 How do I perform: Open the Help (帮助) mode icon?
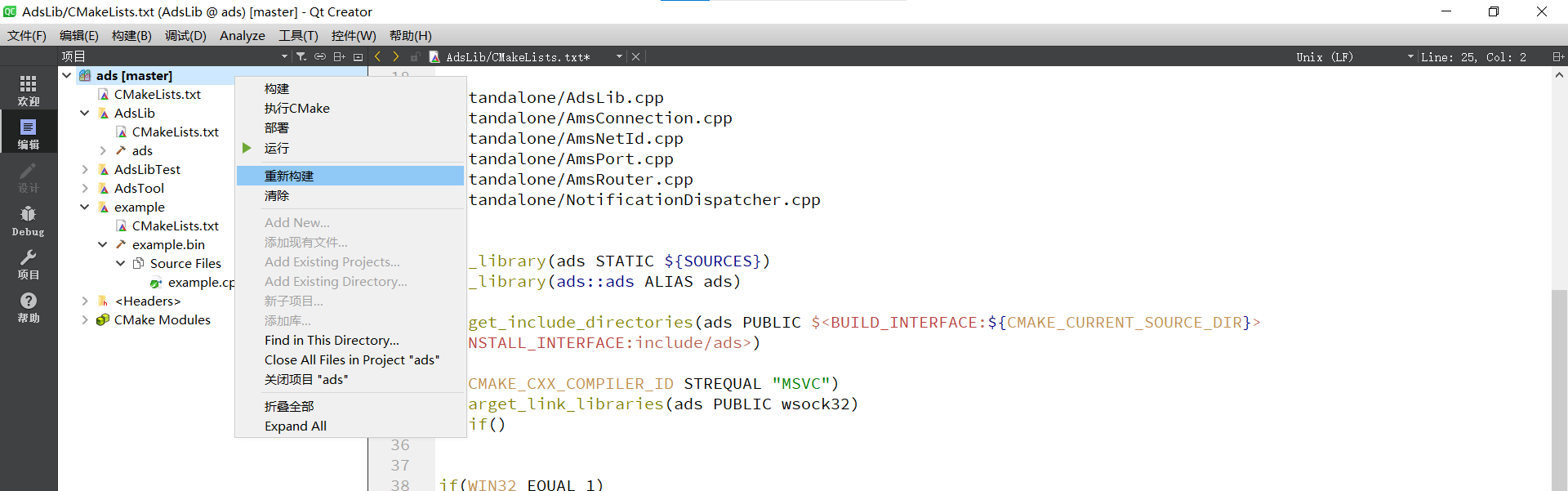(28, 307)
